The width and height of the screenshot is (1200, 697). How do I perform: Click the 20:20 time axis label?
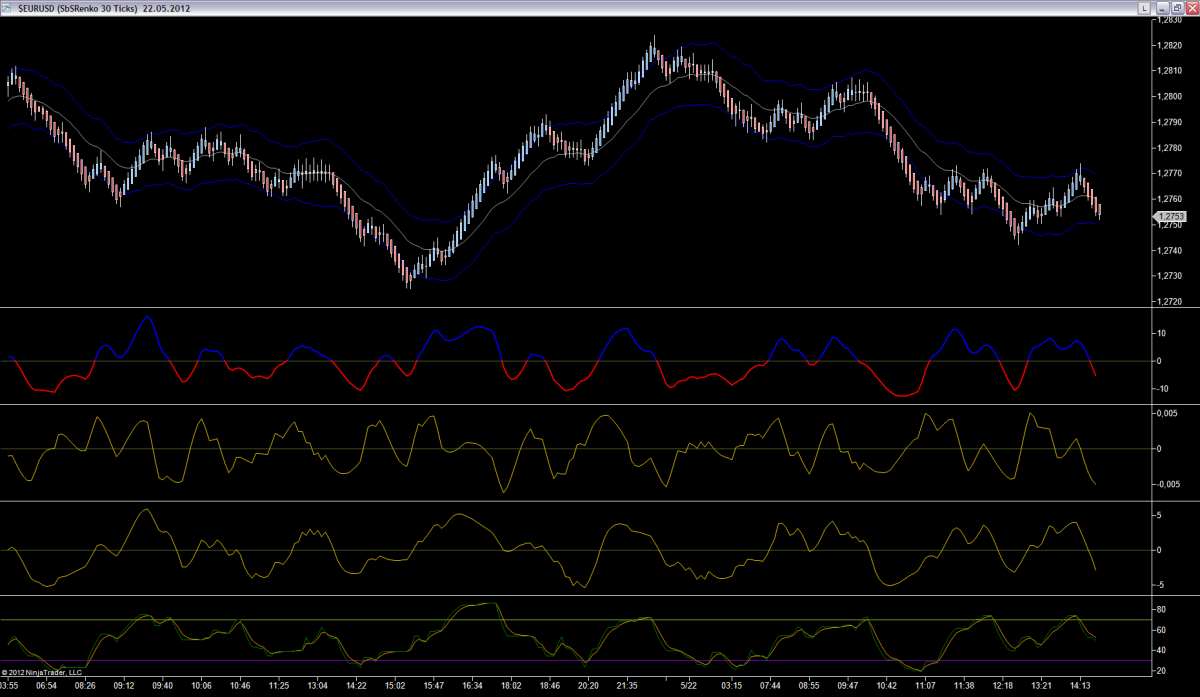click(x=589, y=687)
